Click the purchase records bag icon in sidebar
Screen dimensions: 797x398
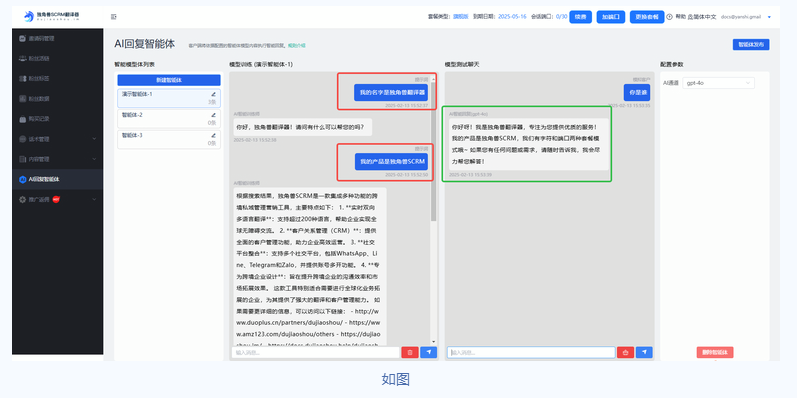(x=22, y=119)
